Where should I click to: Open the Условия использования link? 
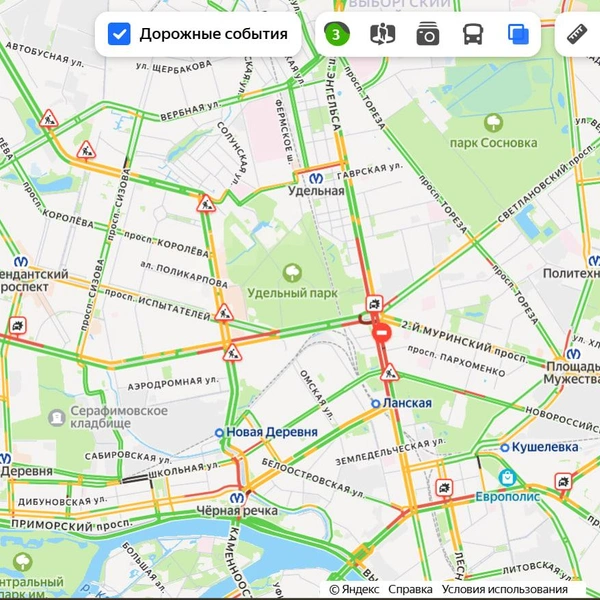point(504,590)
